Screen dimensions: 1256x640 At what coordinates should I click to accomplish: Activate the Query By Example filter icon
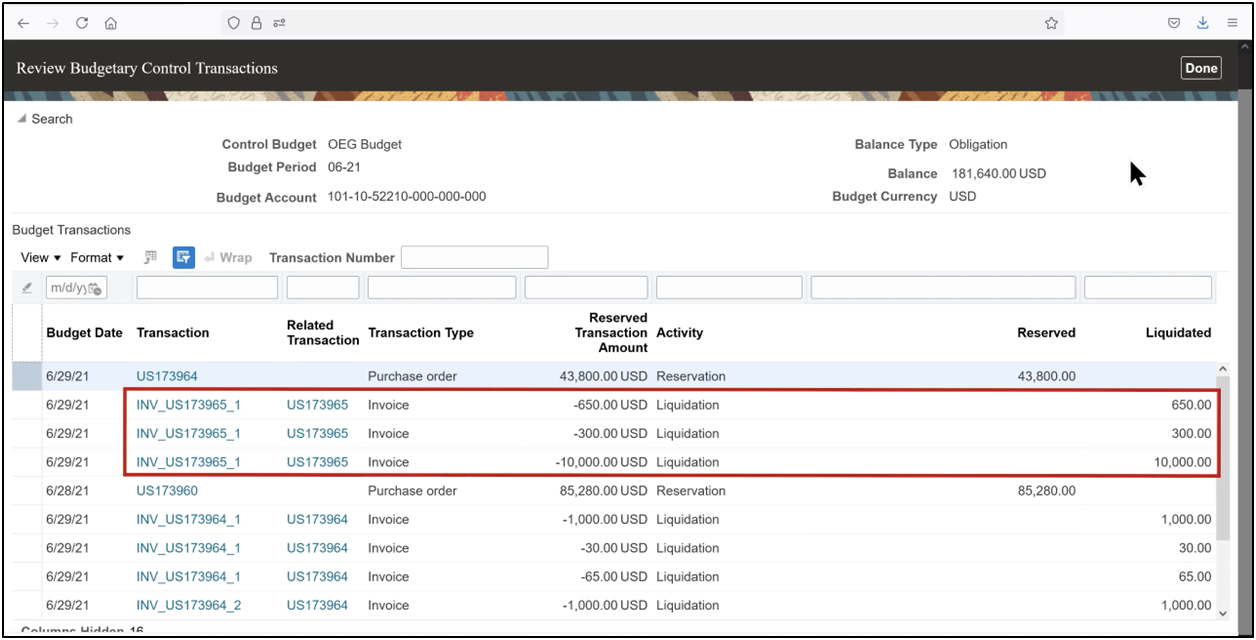(x=183, y=257)
